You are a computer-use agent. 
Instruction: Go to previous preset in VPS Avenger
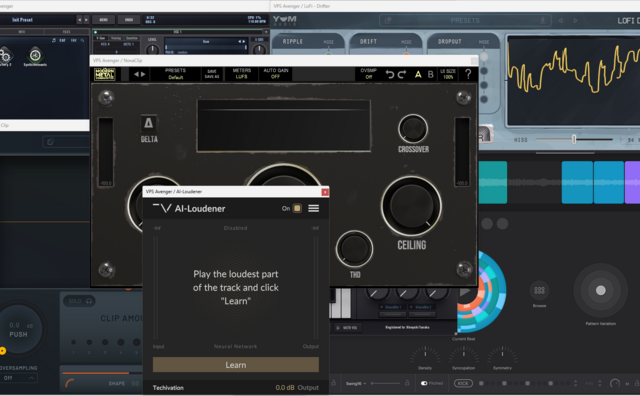click(x=80, y=20)
